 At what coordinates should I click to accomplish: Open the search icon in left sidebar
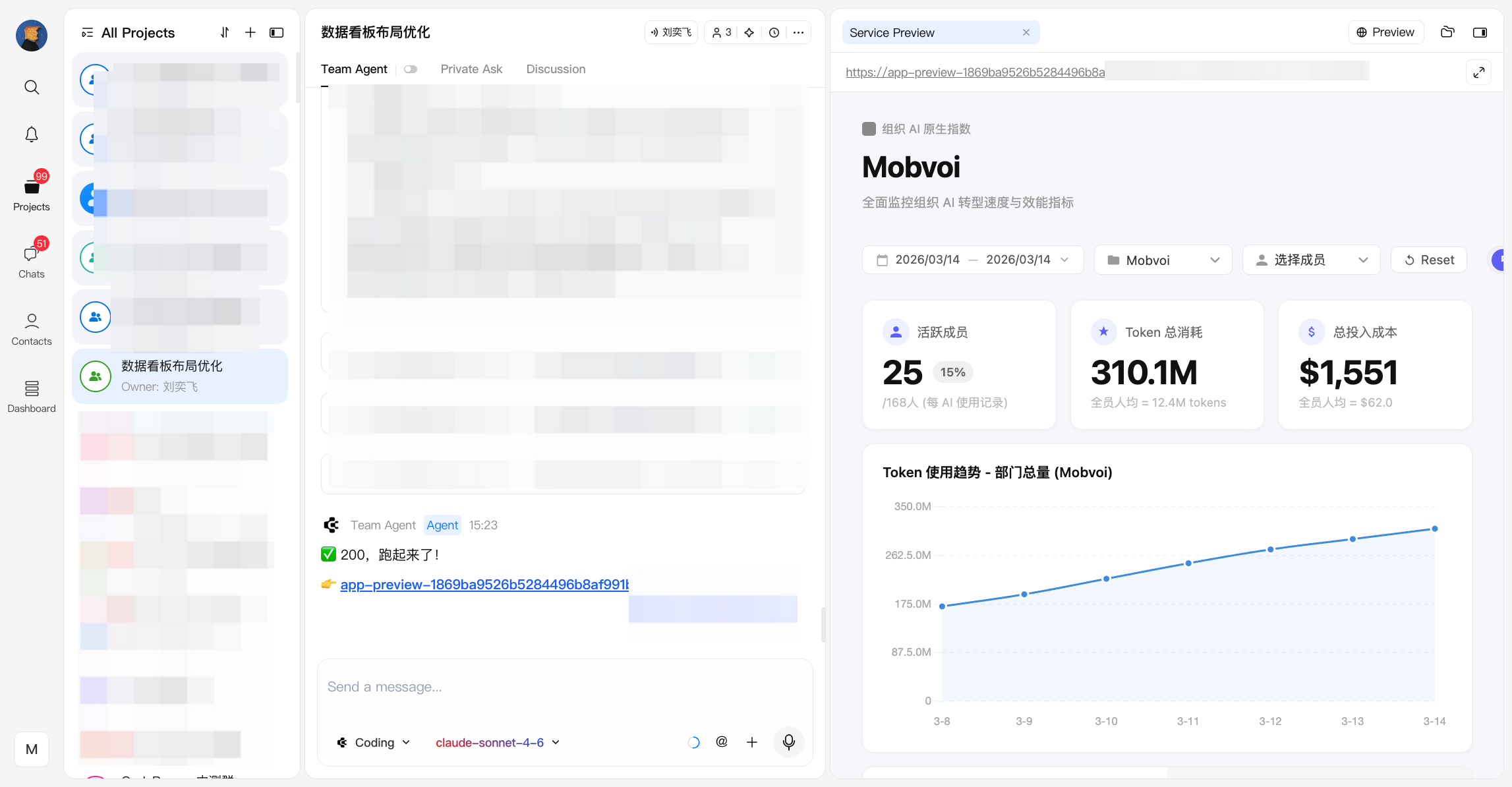click(32, 87)
